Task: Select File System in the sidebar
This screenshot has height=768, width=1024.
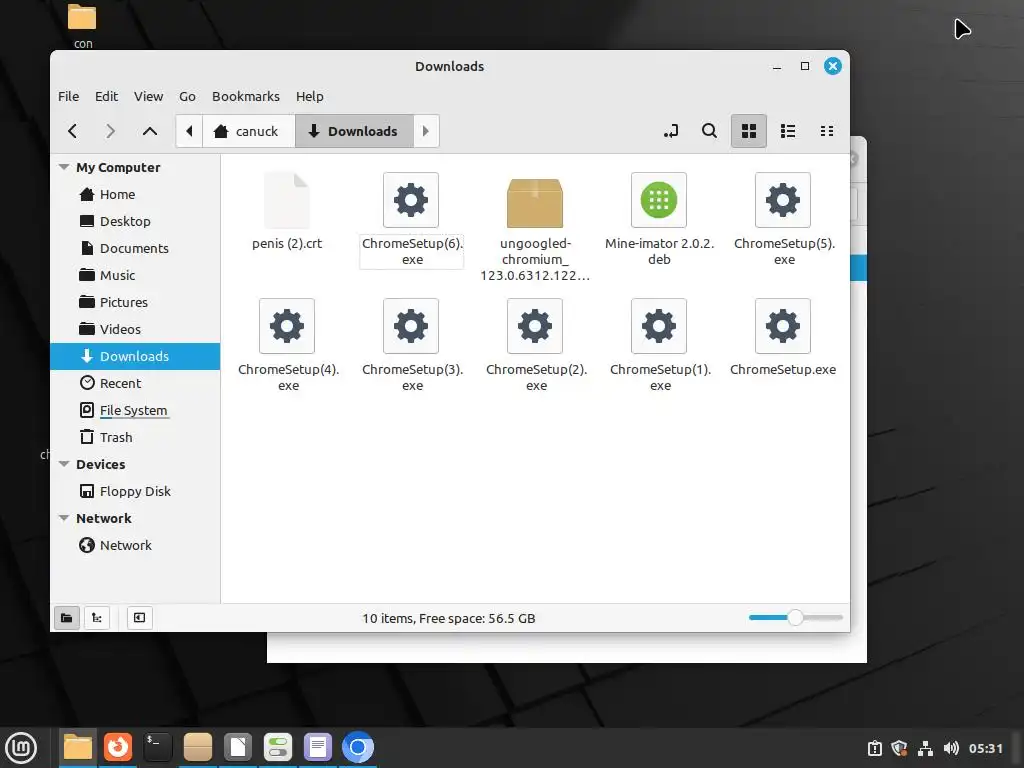Action: coord(135,410)
